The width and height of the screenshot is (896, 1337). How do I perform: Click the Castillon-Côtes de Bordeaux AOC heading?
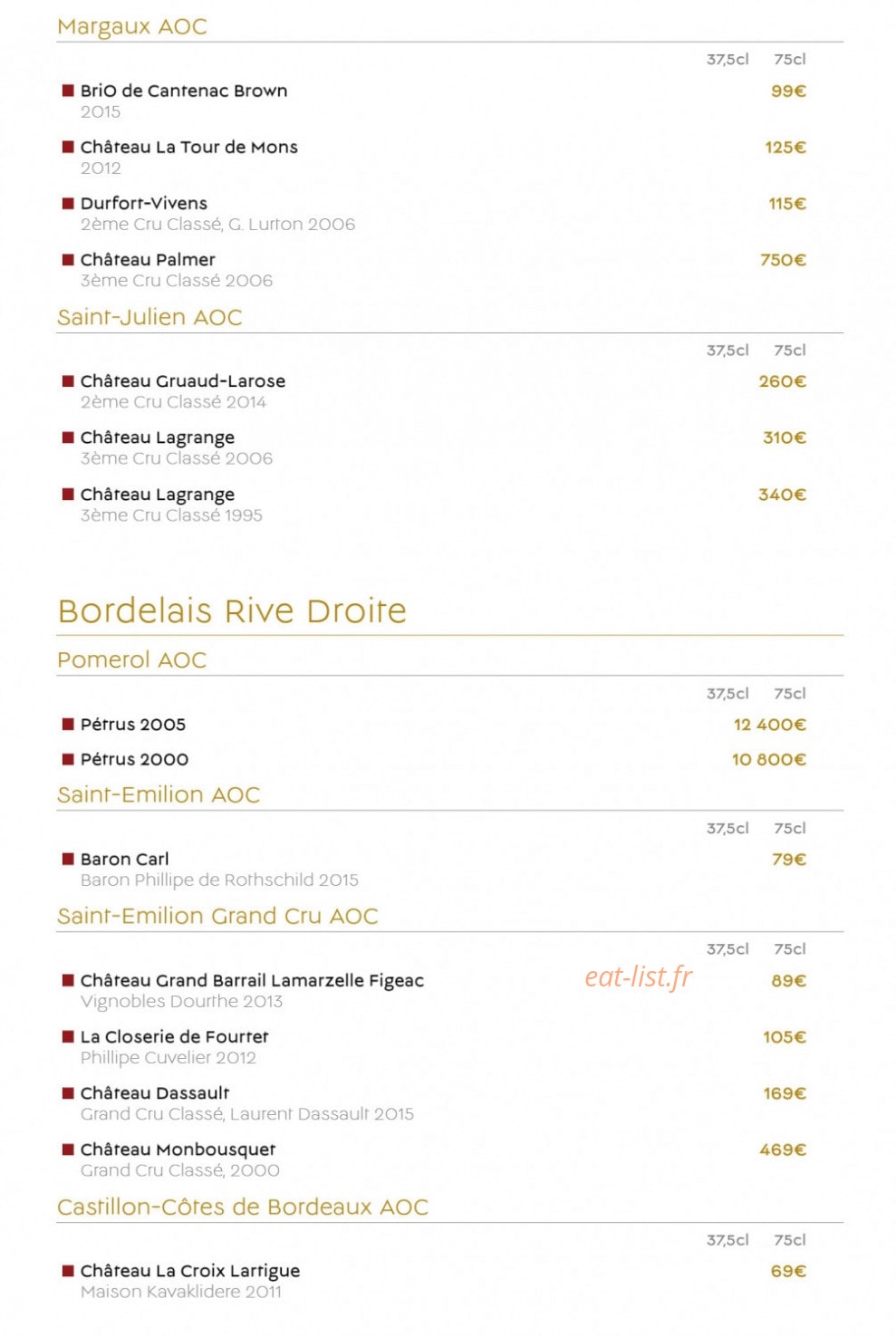243,1207
